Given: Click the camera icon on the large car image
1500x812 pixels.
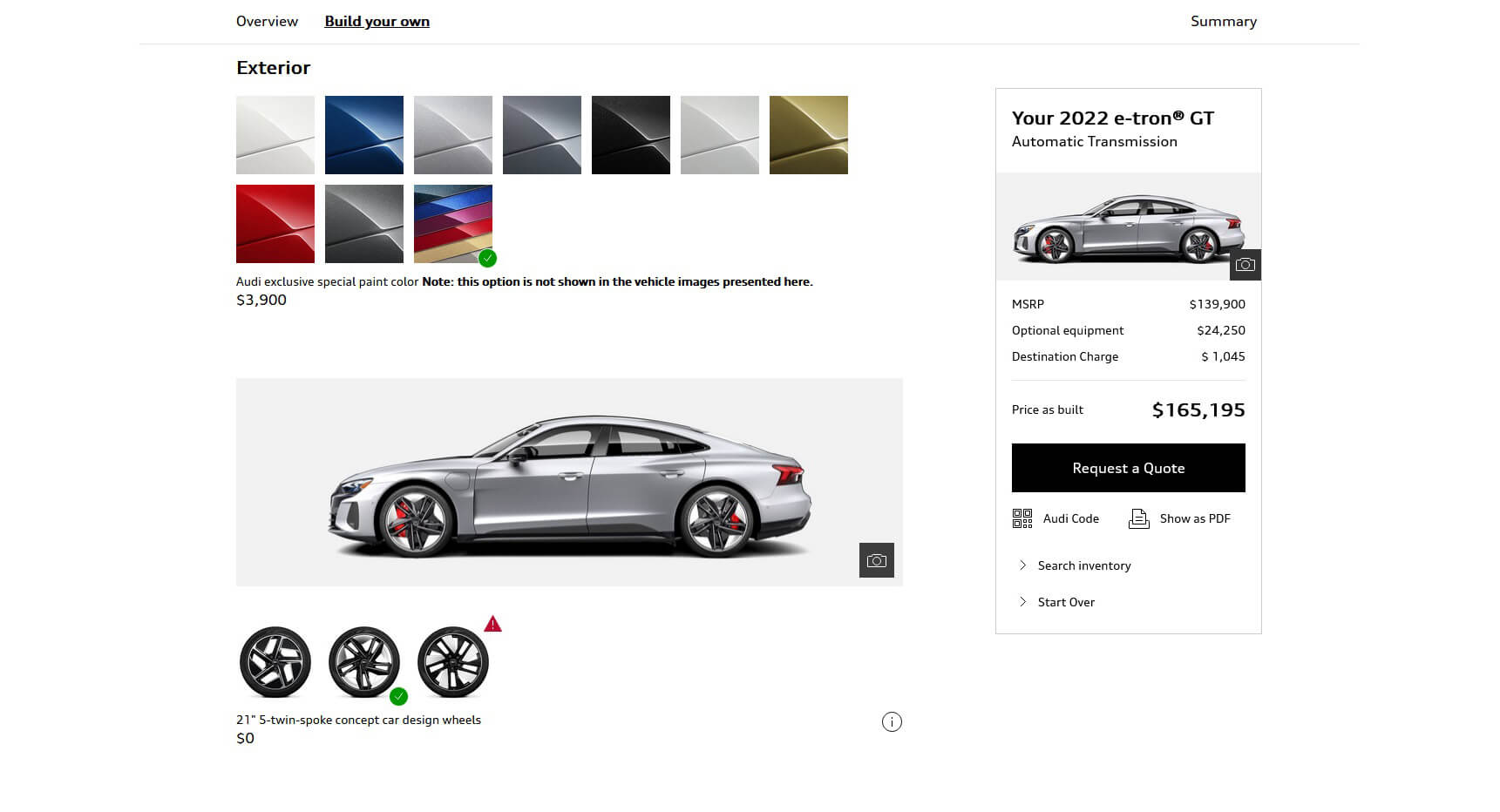Looking at the screenshot, I should click(876, 560).
